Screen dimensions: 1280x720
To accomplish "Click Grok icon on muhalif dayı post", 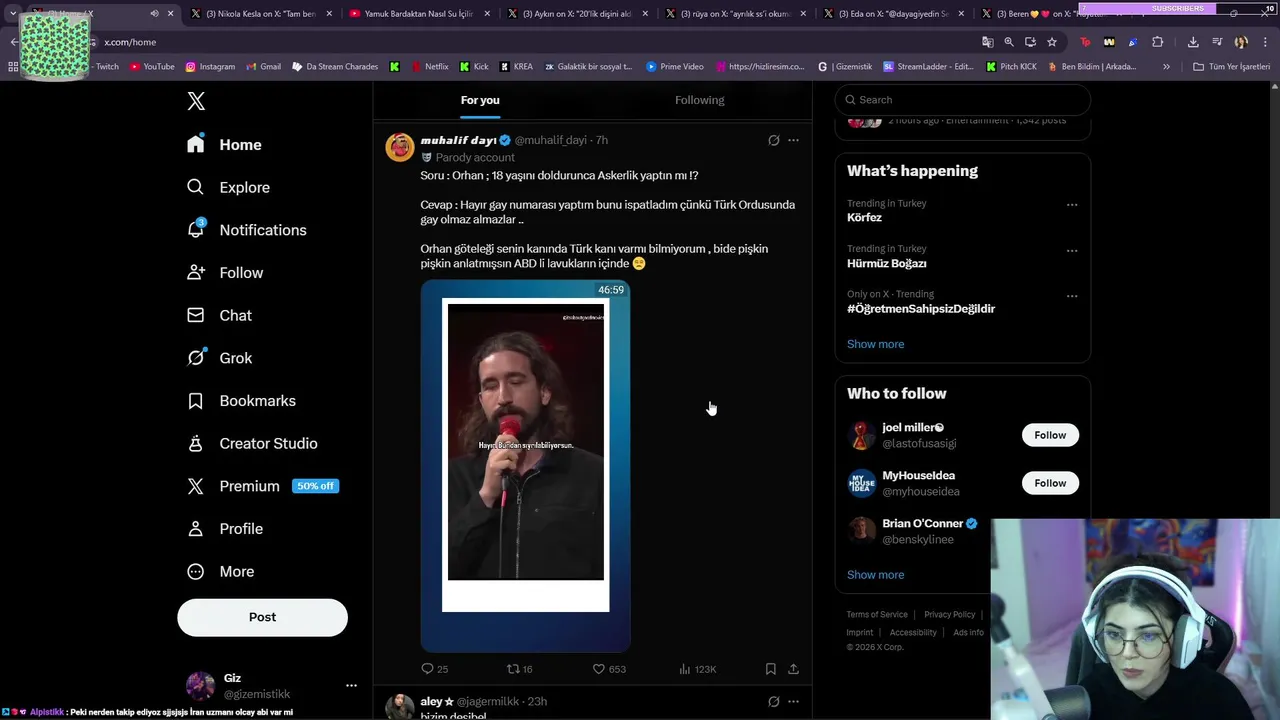I will click(x=773, y=141).
